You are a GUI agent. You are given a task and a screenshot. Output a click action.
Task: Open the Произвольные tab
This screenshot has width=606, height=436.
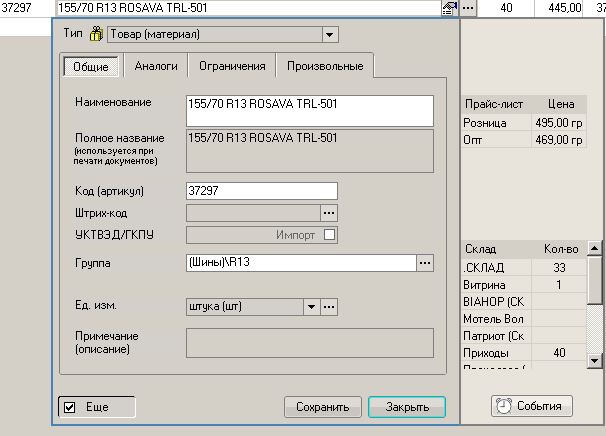point(325,66)
